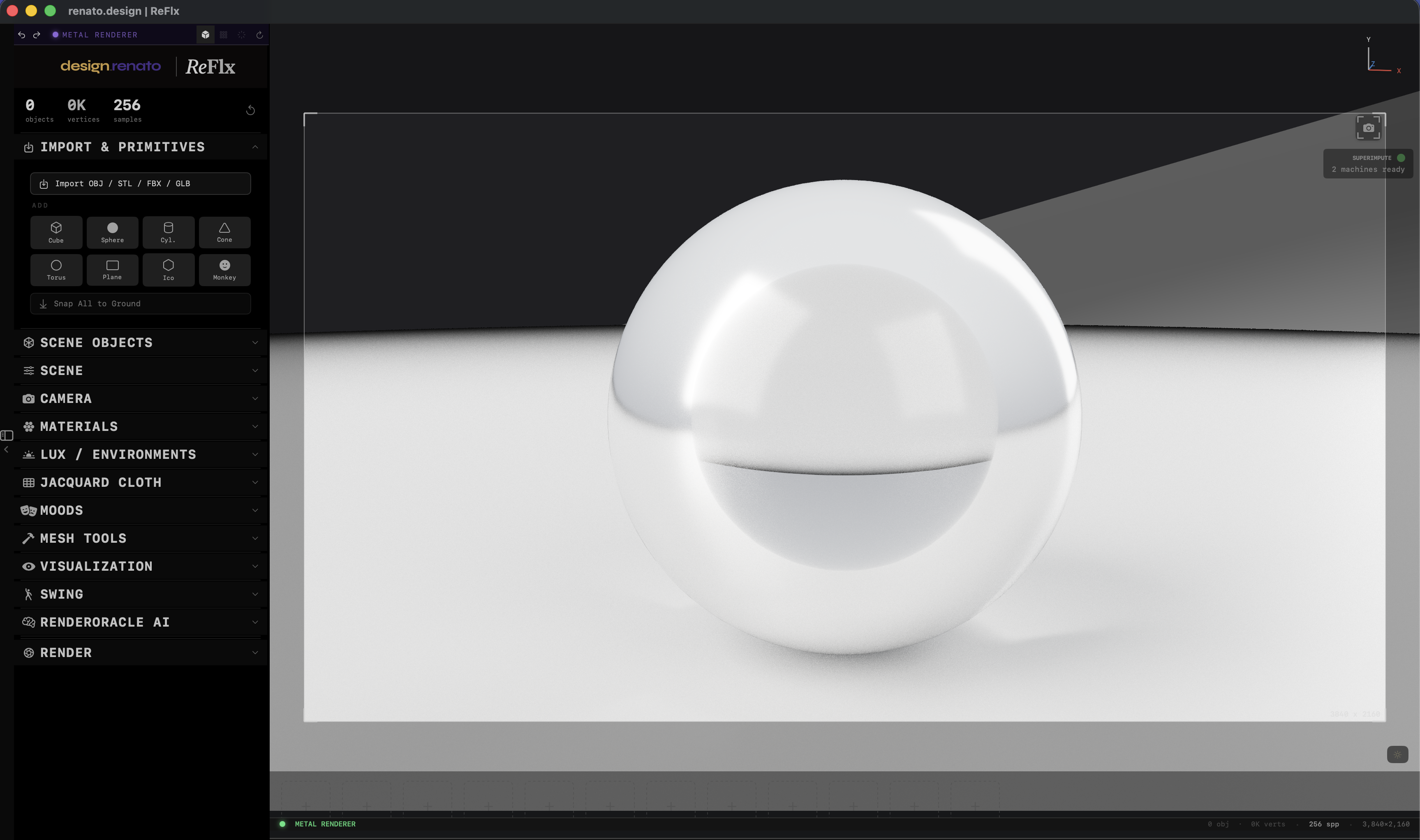Viewport: 1420px width, 840px height.
Task: Add a Cone primitive
Action: (x=224, y=232)
